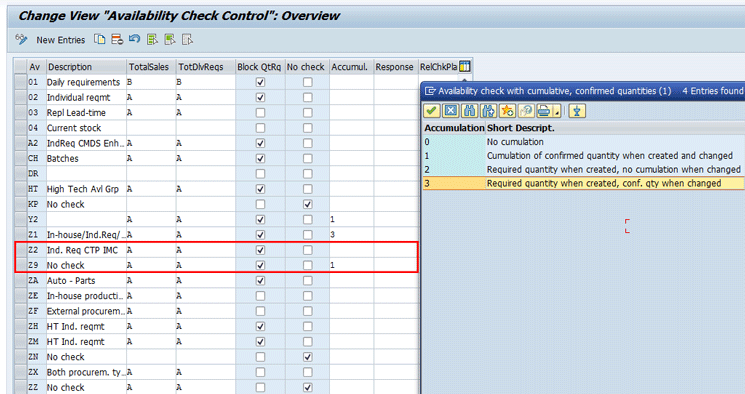Click the Find binoculars icon in popup
This screenshot has width=745, height=394.
click(469, 111)
